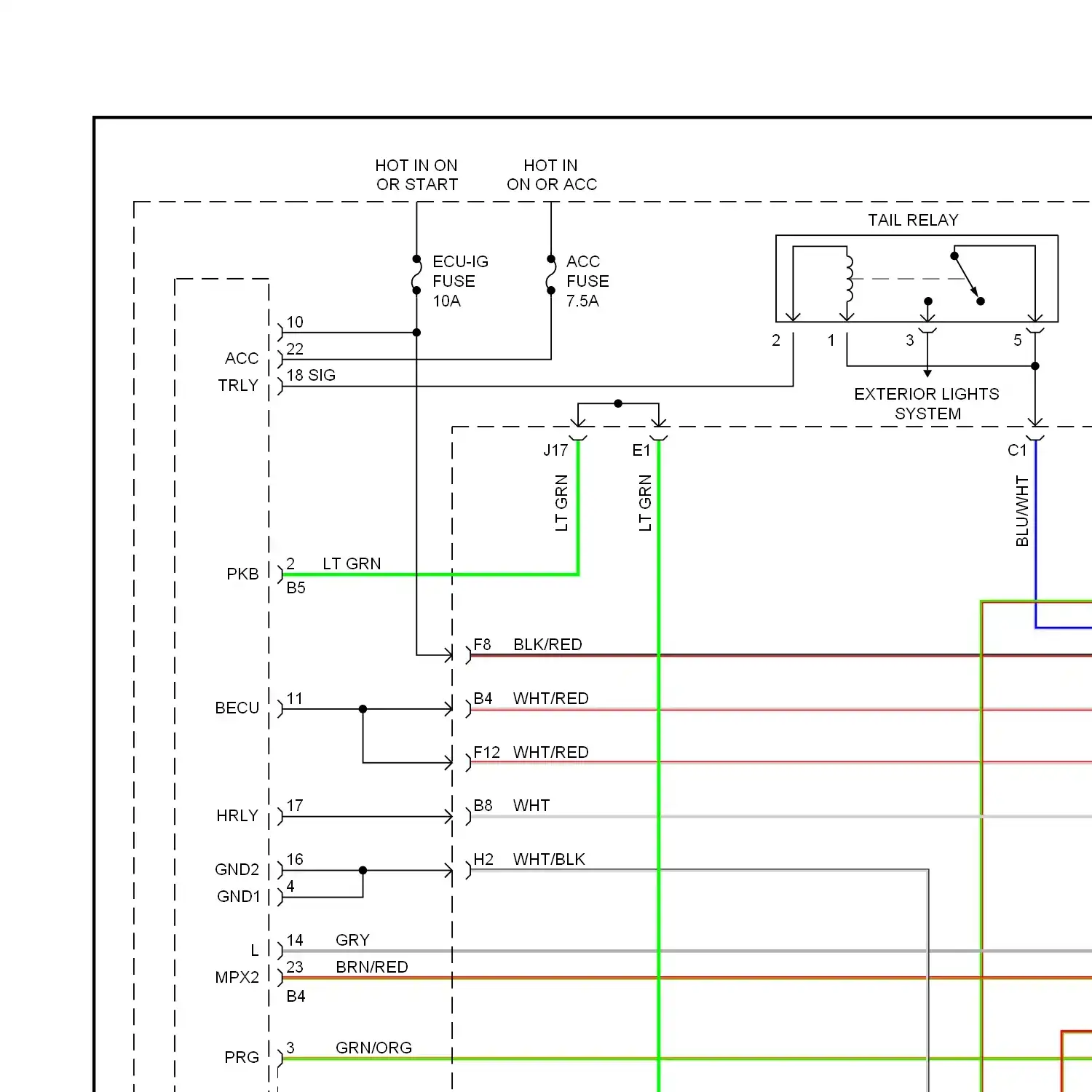
Task: Click the GND2 pin label
Action: tap(237, 870)
